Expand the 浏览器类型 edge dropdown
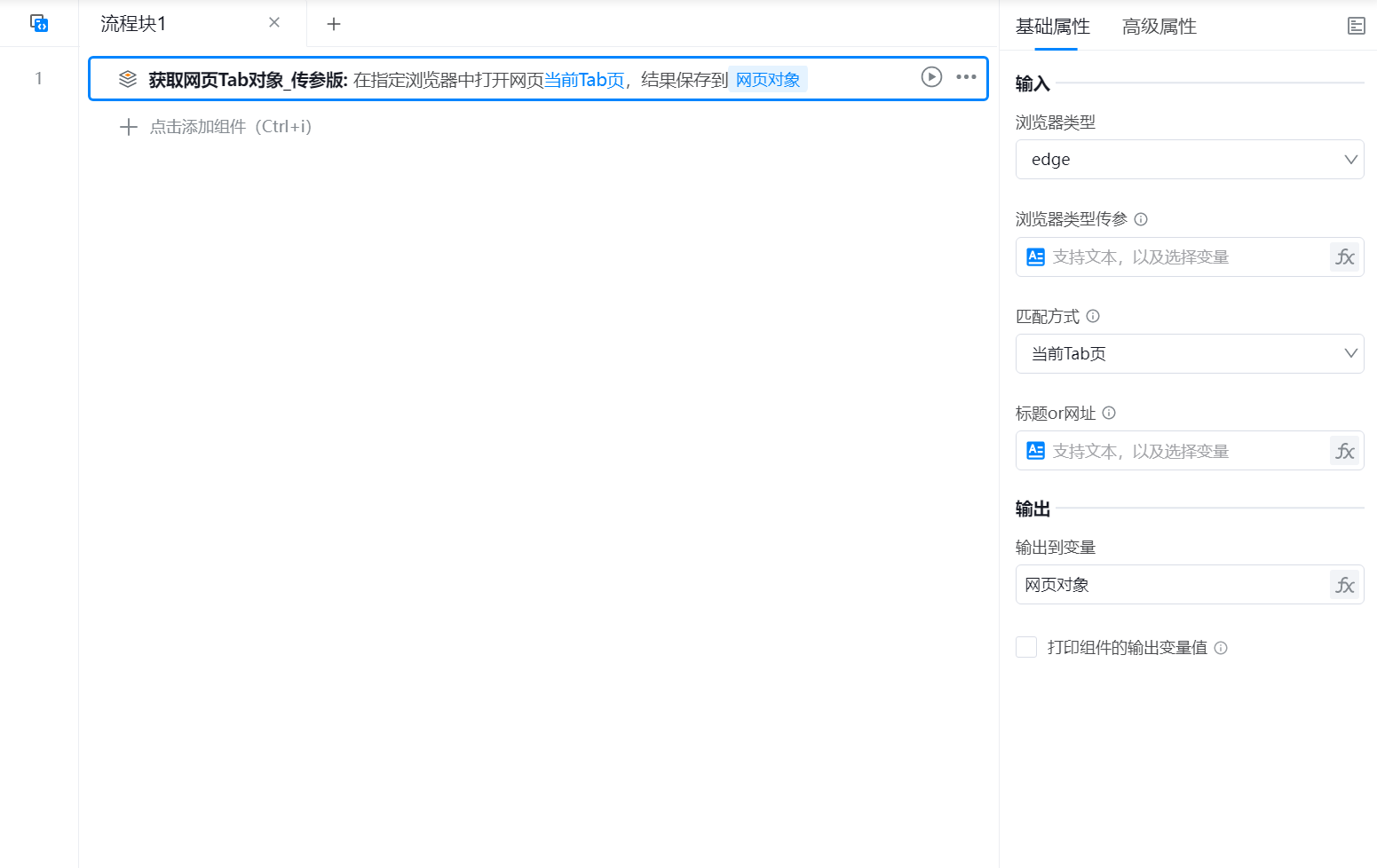Screen dimensions: 1377x868 tap(1189, 160)
